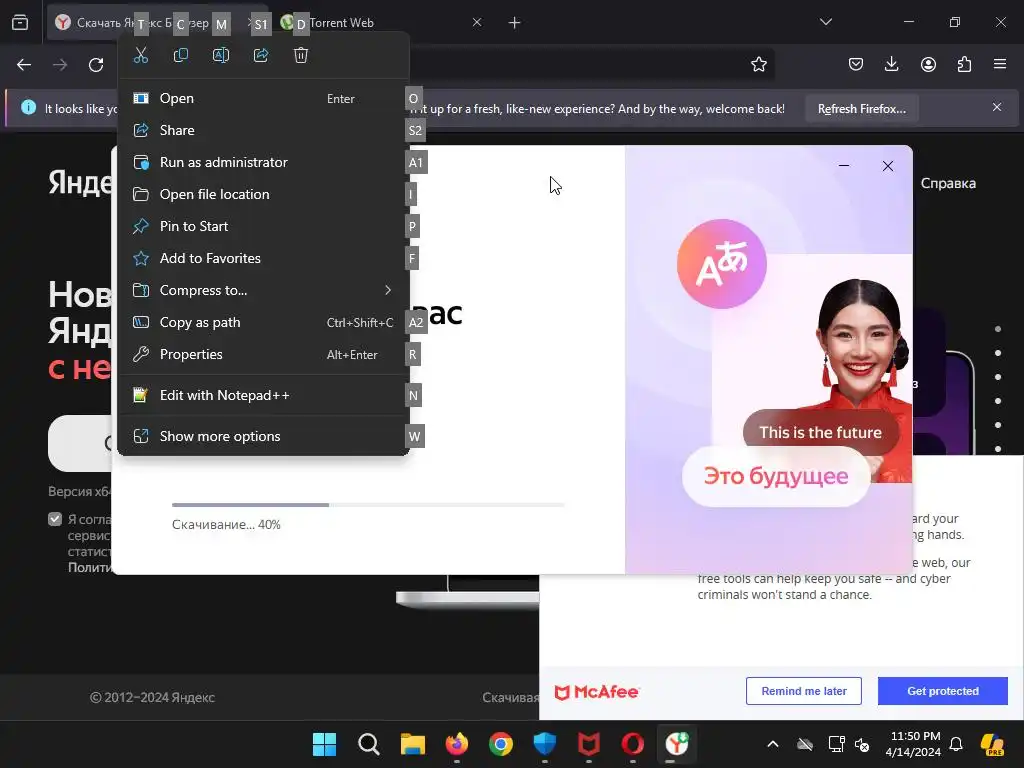This screenshot has height=768, width=1024.
Task: Click the © 2012–2024 Яндекс footer text
Action: [152, 697]
